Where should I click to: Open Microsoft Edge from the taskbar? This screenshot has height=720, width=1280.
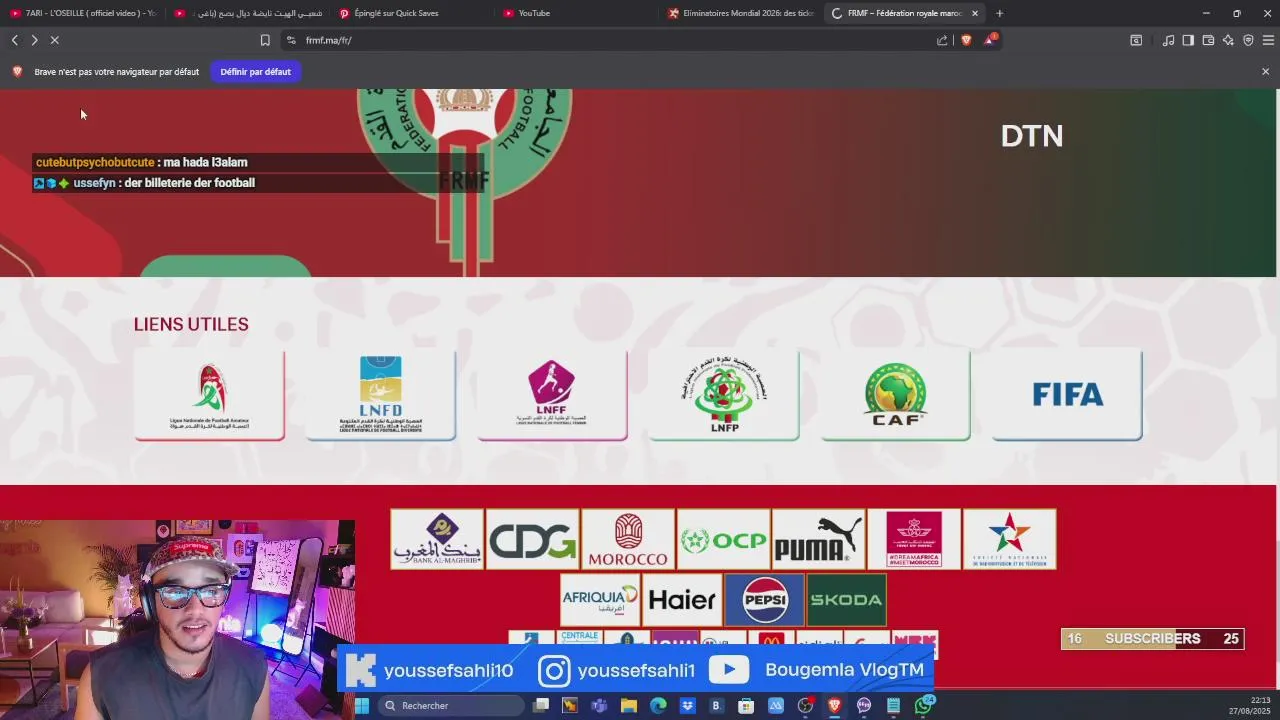(658, 706)
